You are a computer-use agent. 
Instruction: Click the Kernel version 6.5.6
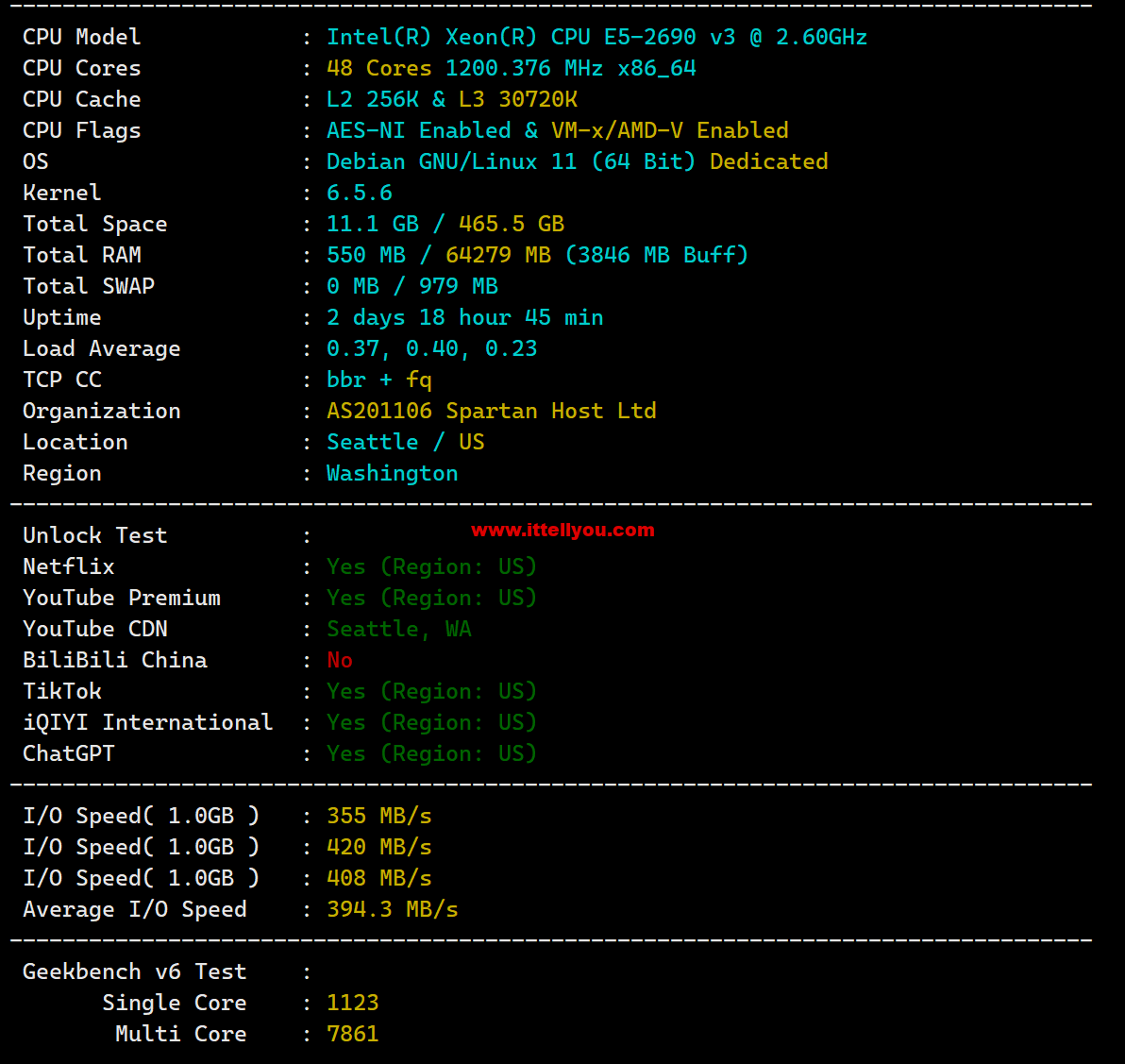click(359, 193)
